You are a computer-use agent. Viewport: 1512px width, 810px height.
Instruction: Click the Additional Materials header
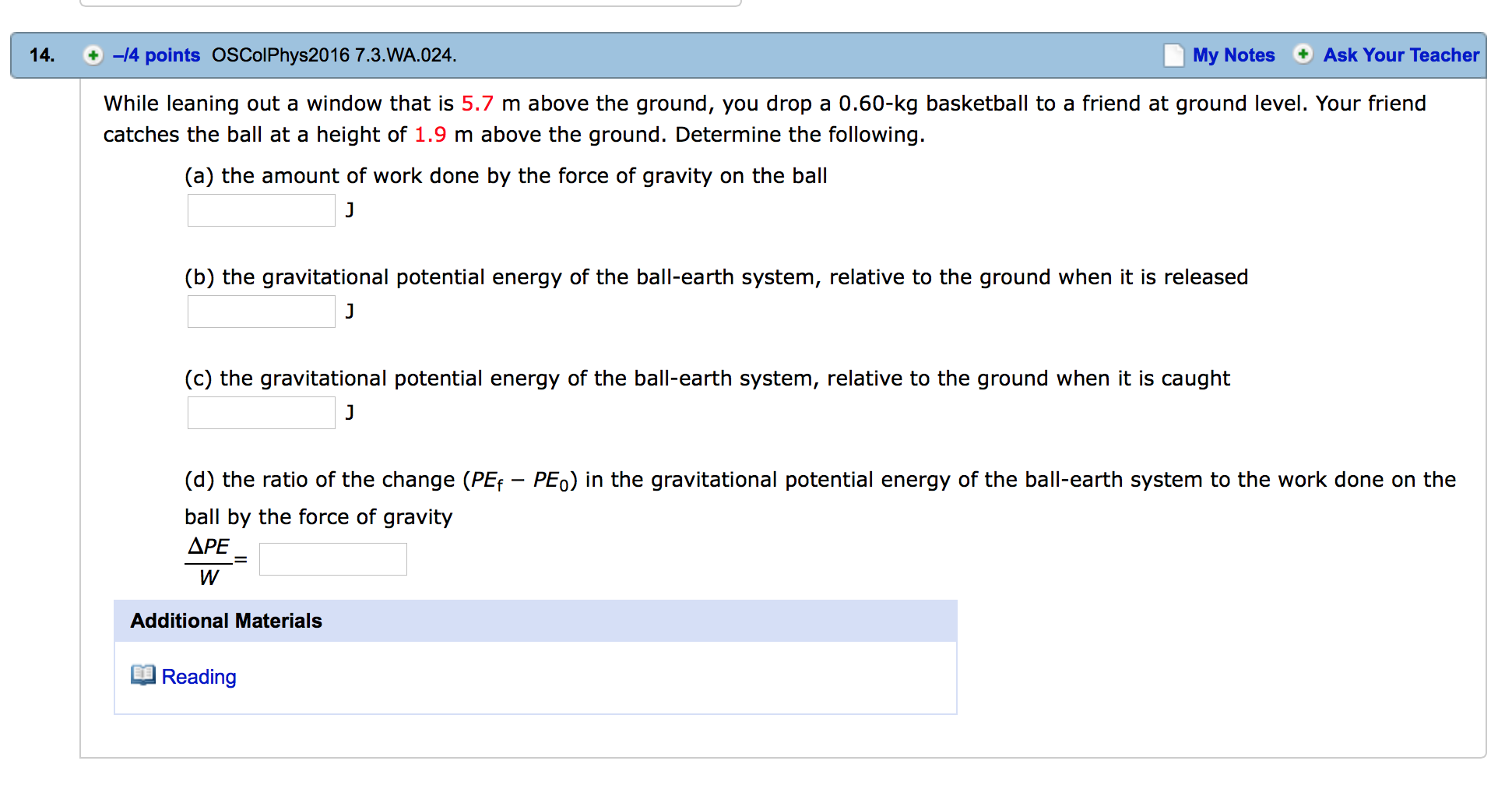226,621
